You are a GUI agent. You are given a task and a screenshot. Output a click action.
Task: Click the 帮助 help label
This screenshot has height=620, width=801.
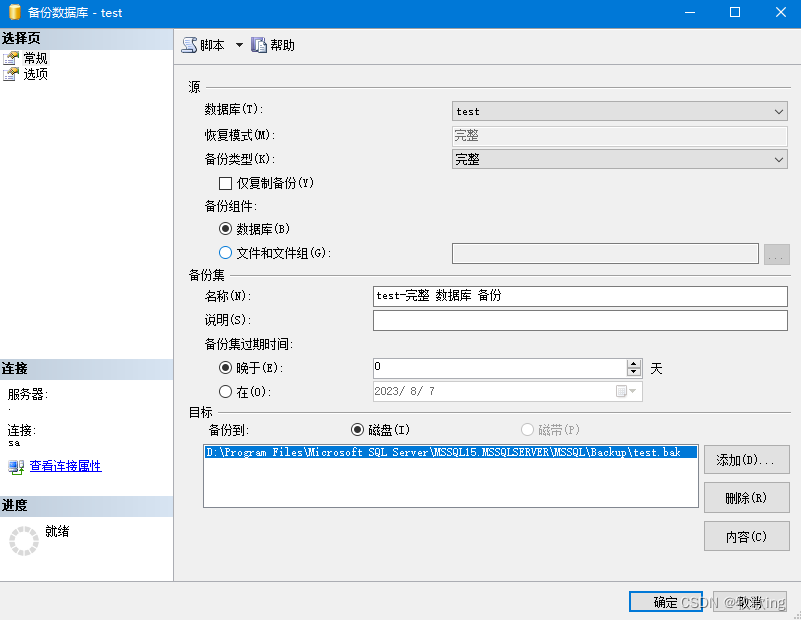282,45
